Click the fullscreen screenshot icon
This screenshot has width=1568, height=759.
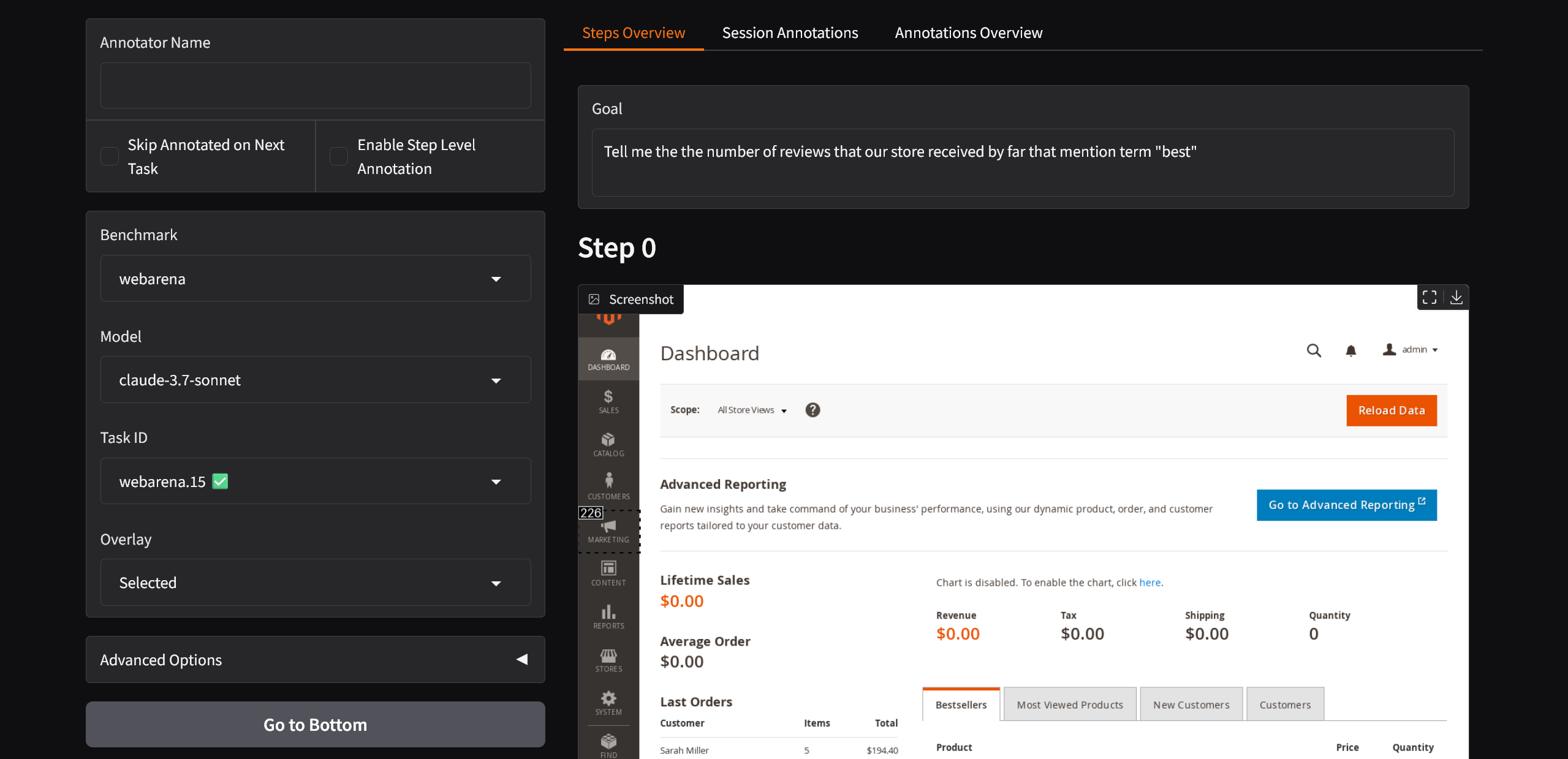pyautogui.click(x=1430, y=298)
